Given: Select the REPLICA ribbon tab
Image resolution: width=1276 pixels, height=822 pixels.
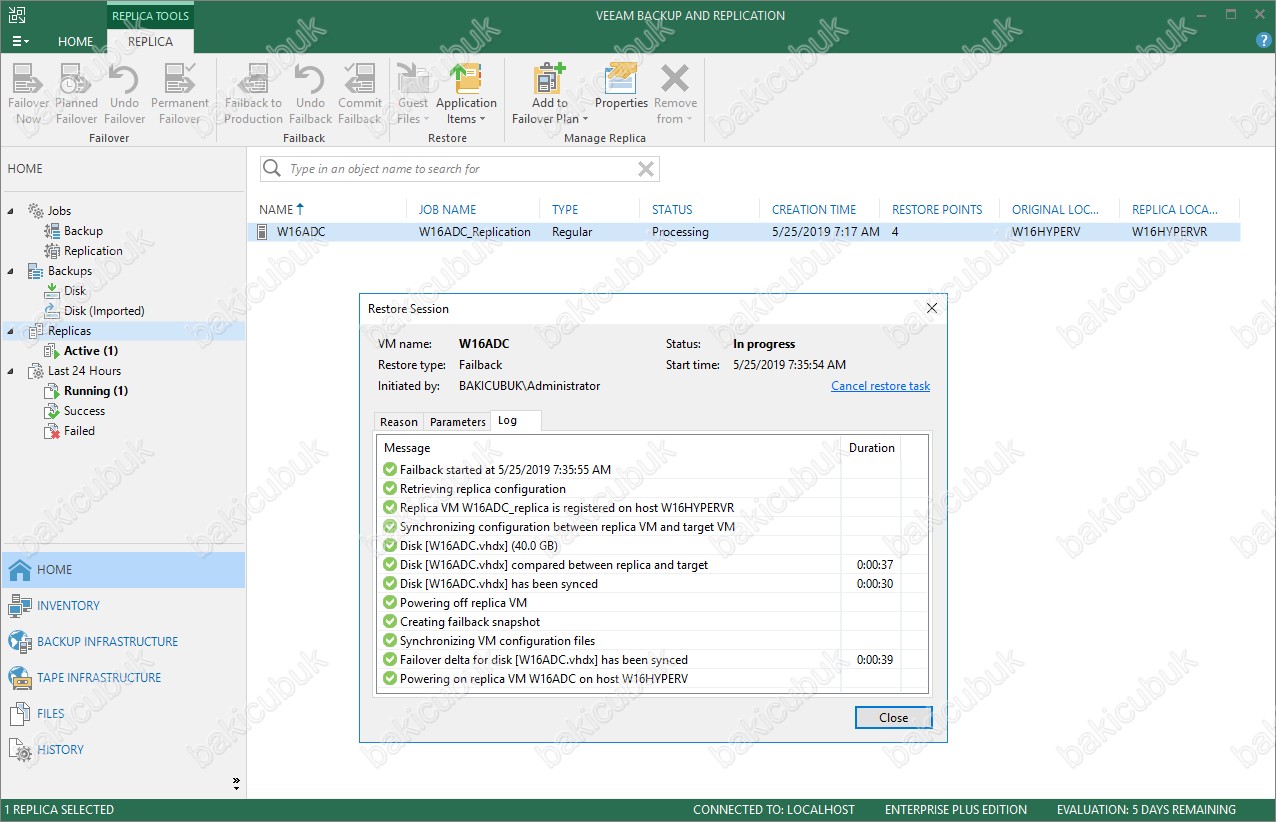Looking at the screenshot, I should pos(150,41).
